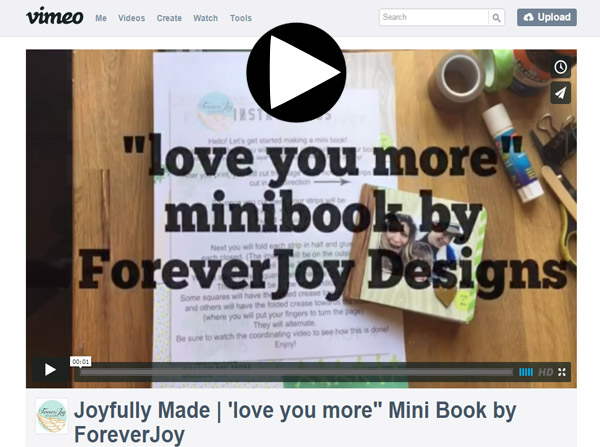
Task: Open the Me menu
Action: [x=101, y=18]
